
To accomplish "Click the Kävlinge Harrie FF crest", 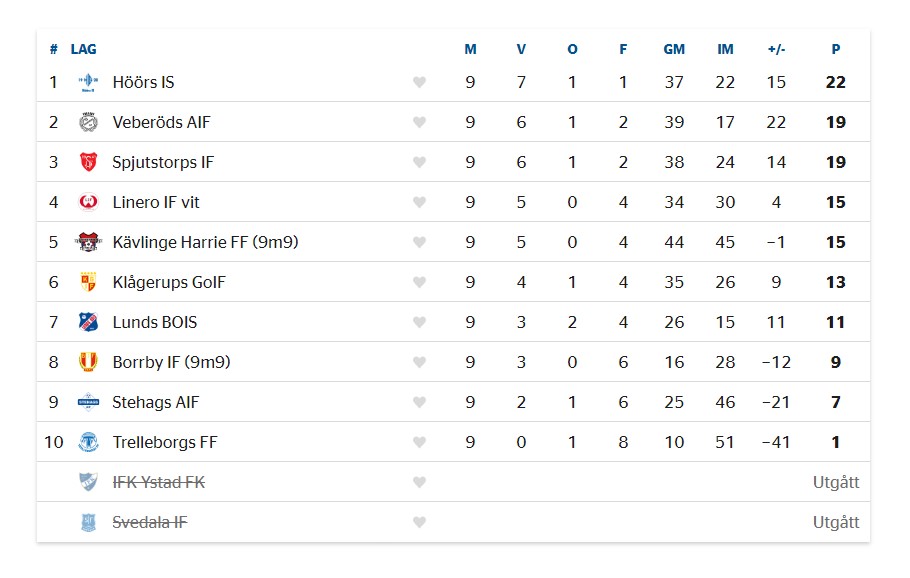I will tap(88, 242).
